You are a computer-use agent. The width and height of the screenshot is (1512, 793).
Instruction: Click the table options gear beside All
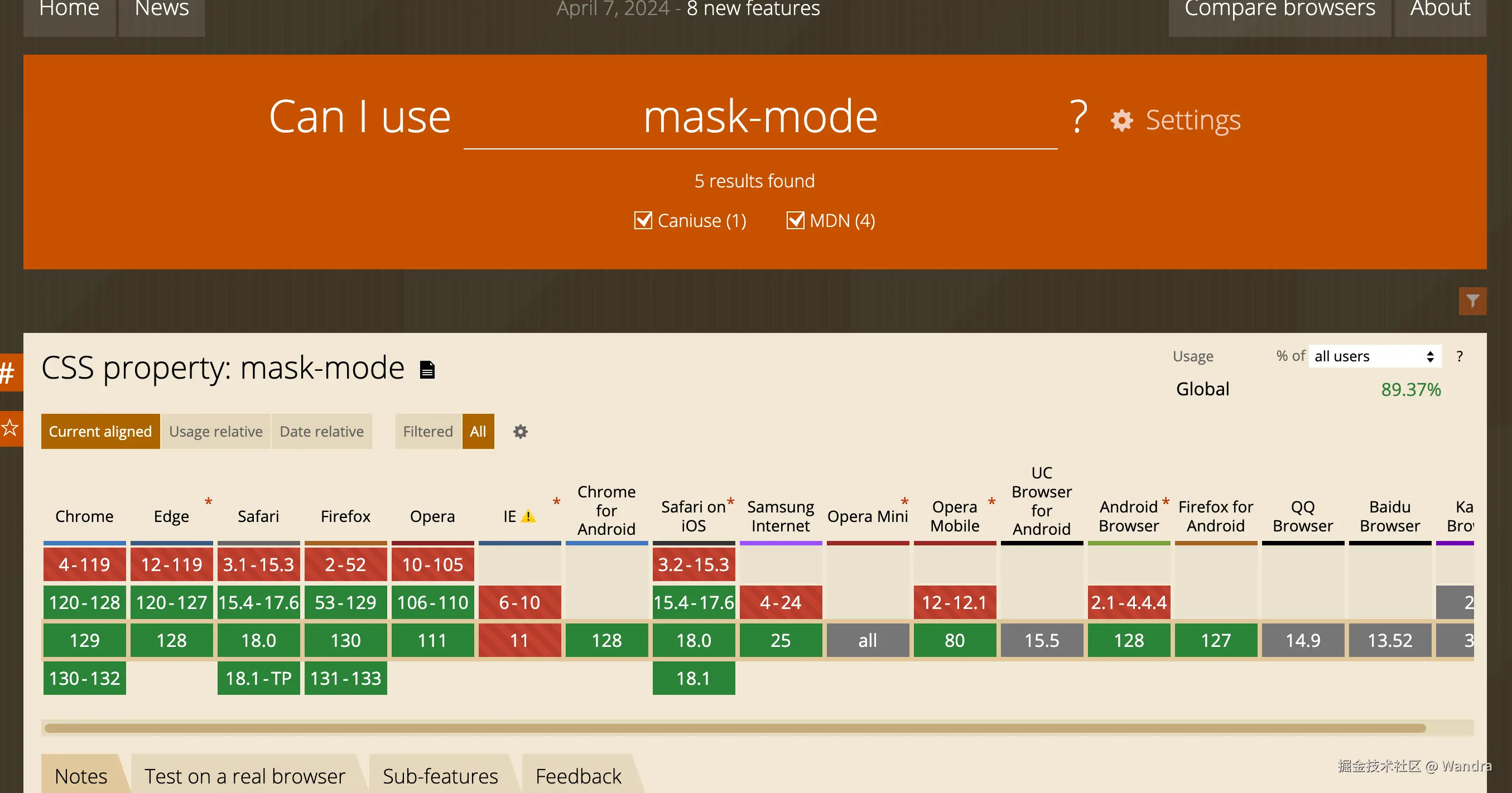[520, 432]
